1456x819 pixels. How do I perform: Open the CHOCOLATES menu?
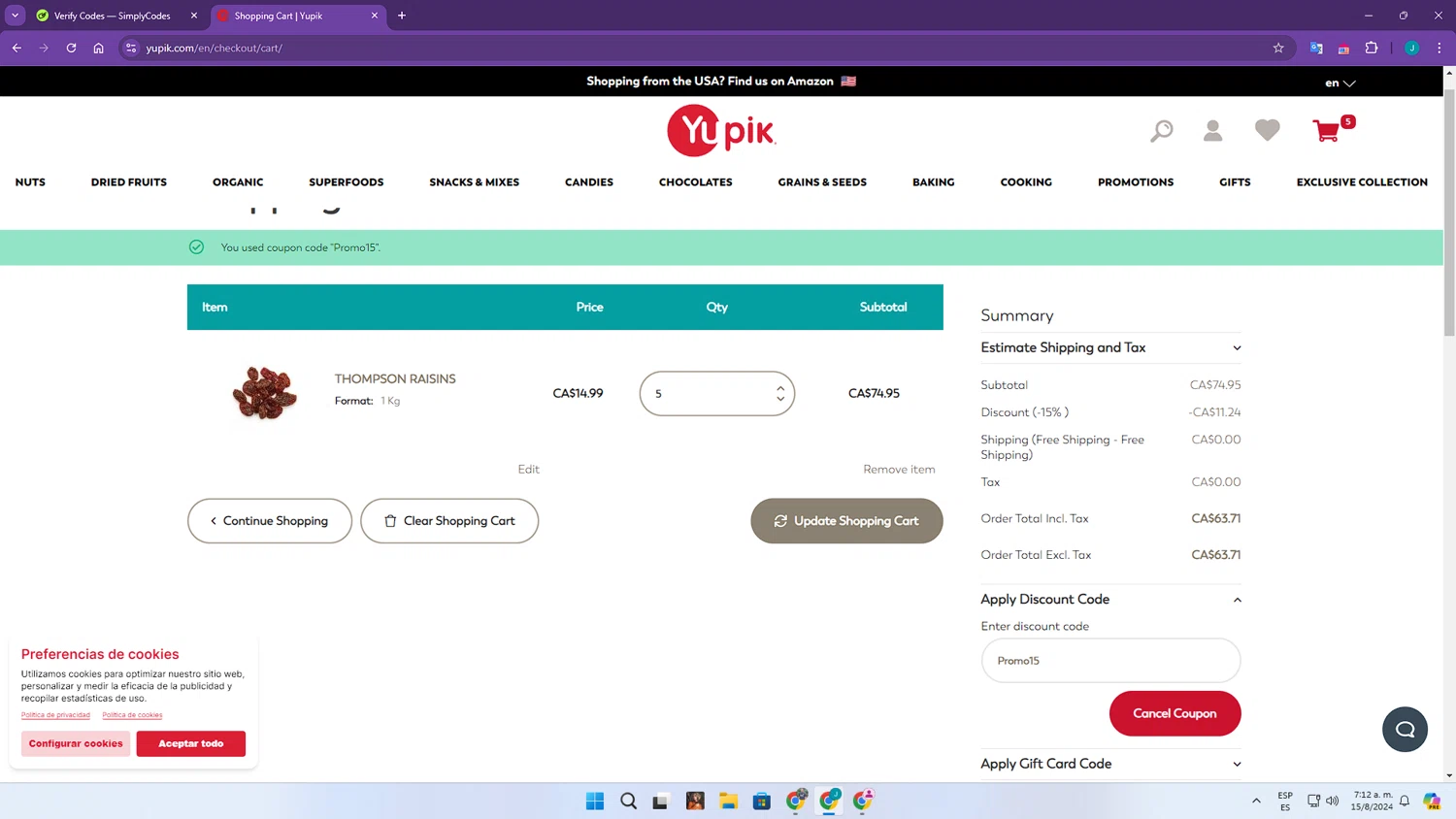(696, 182)
